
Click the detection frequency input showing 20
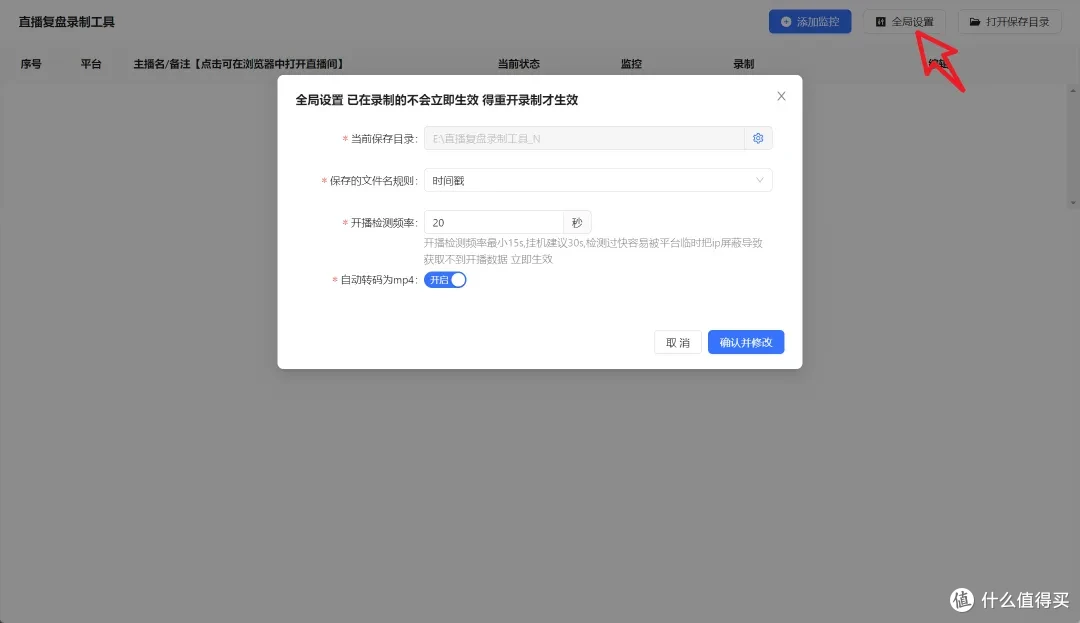tap(494, 223)
